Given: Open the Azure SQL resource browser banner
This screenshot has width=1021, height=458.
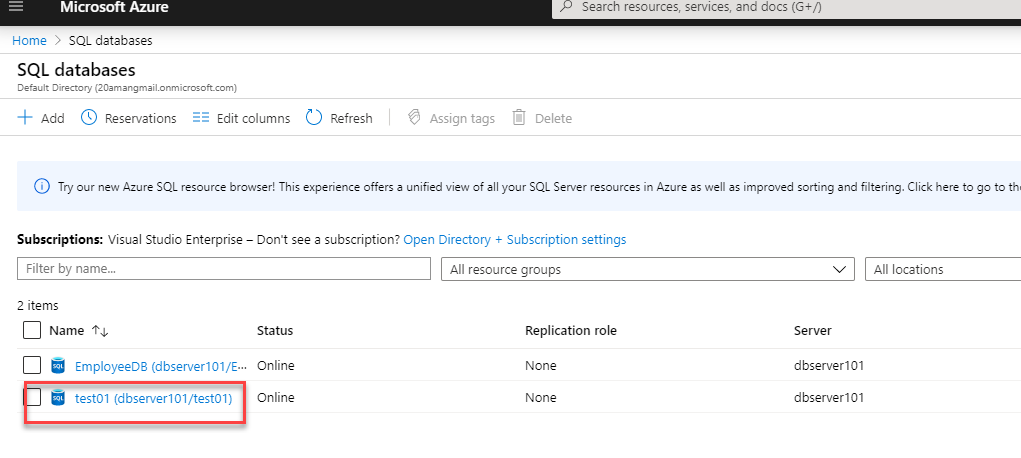Looking at the screenshot, I should coord(519,186).
